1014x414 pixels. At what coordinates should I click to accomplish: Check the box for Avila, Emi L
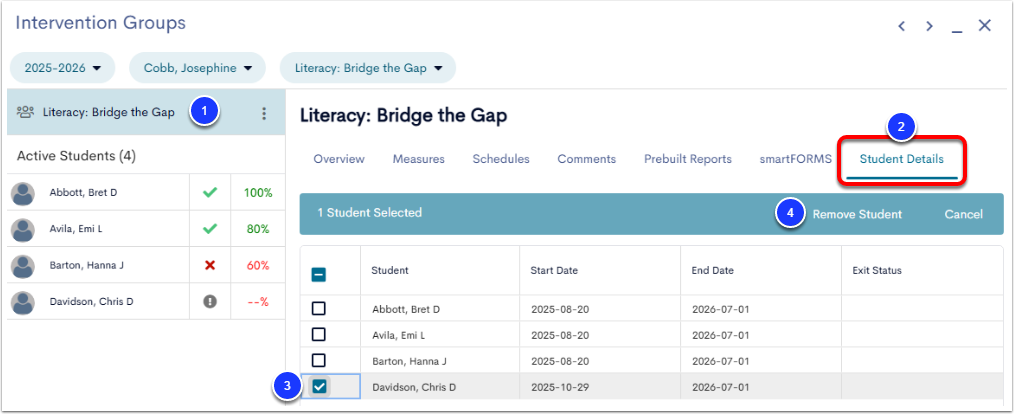click(x=319, y=335)
